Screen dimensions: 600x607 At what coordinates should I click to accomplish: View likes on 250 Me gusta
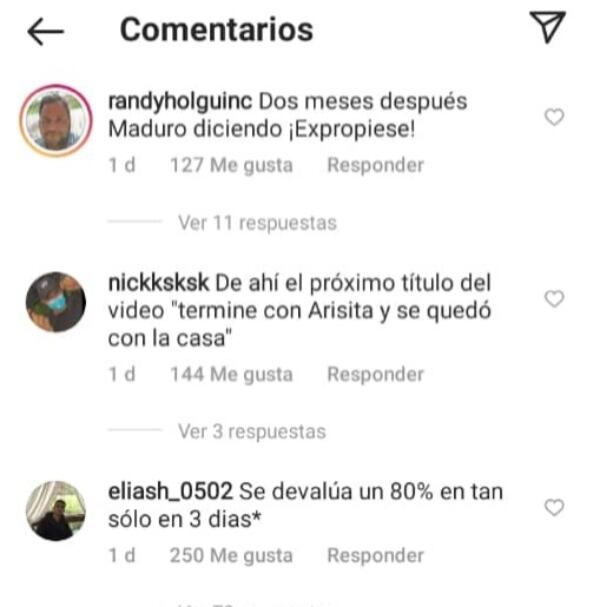click(231, 556)
